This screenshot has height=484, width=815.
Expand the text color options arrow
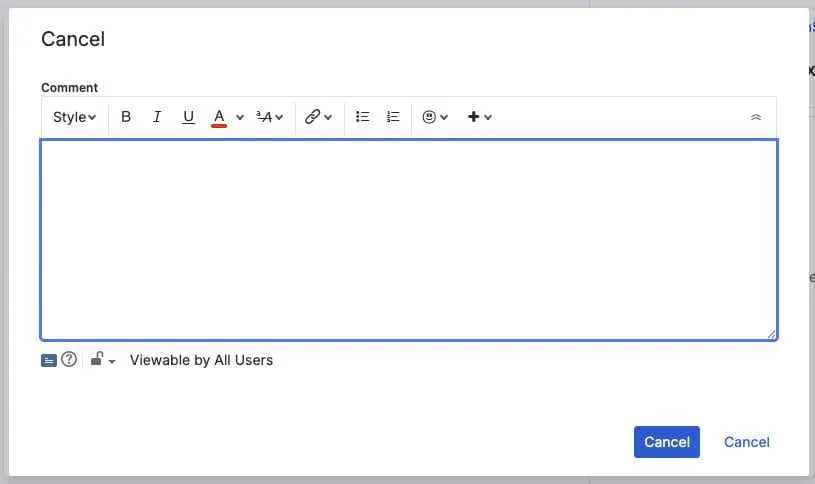[240, 117]
